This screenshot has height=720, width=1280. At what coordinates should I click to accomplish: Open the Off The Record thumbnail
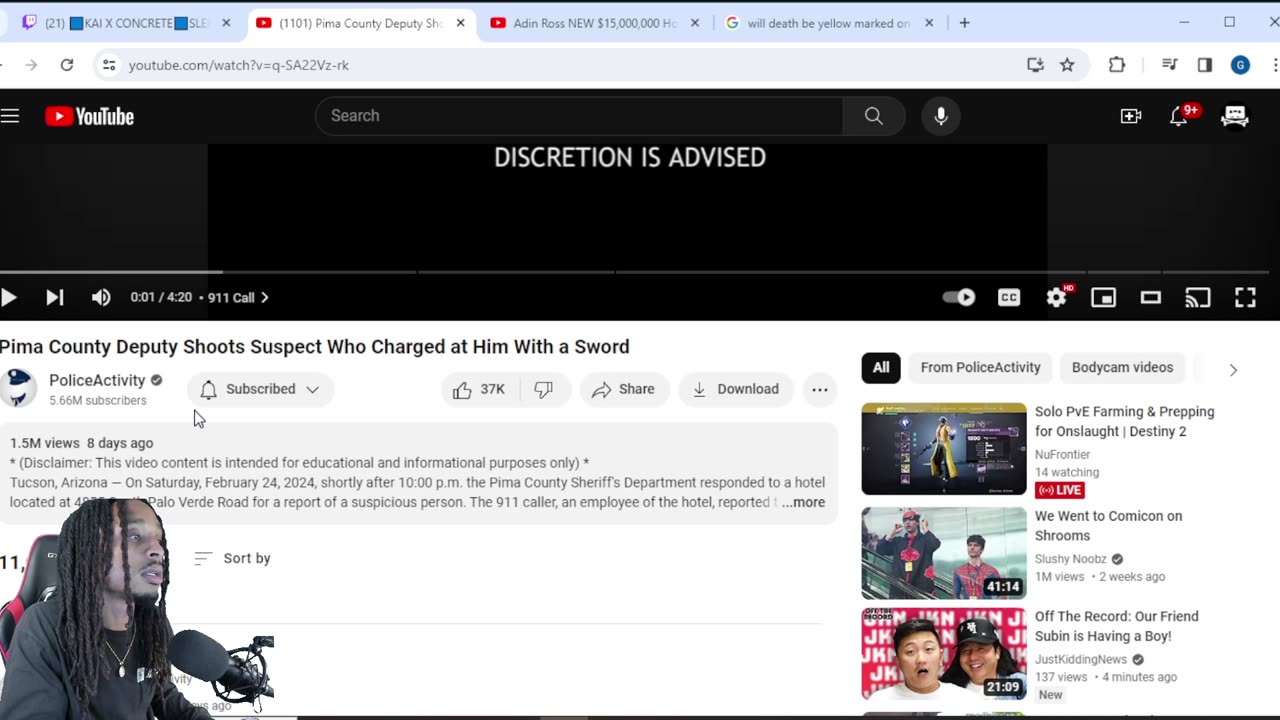[944, 653]
